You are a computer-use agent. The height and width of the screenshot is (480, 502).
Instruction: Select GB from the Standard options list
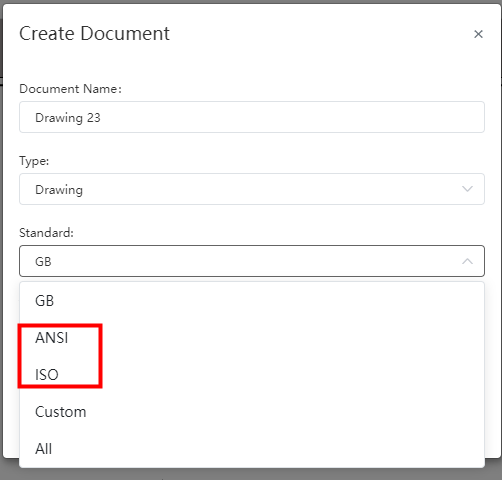pyautogui.click(x=252, y=301)
